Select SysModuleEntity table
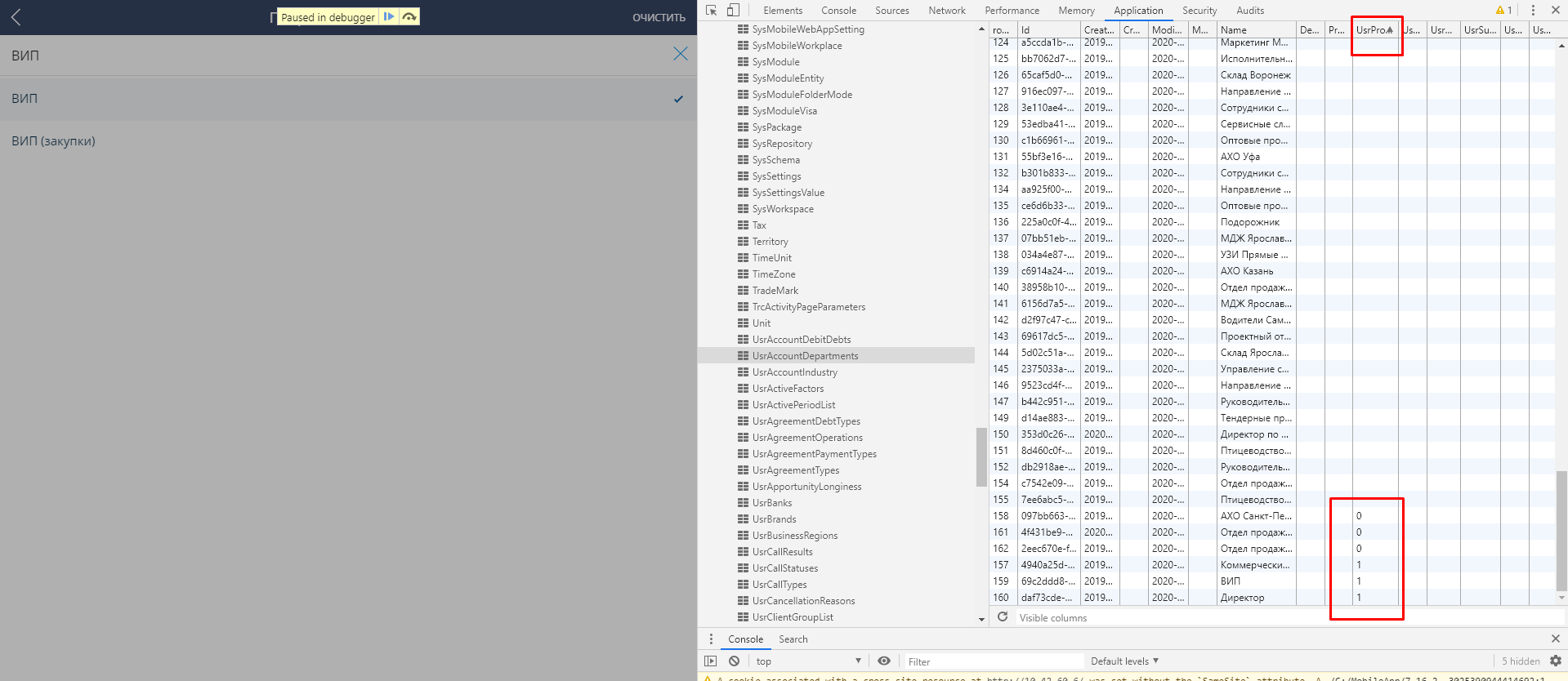Screen dimensions: 1568x681 [788, 78]
